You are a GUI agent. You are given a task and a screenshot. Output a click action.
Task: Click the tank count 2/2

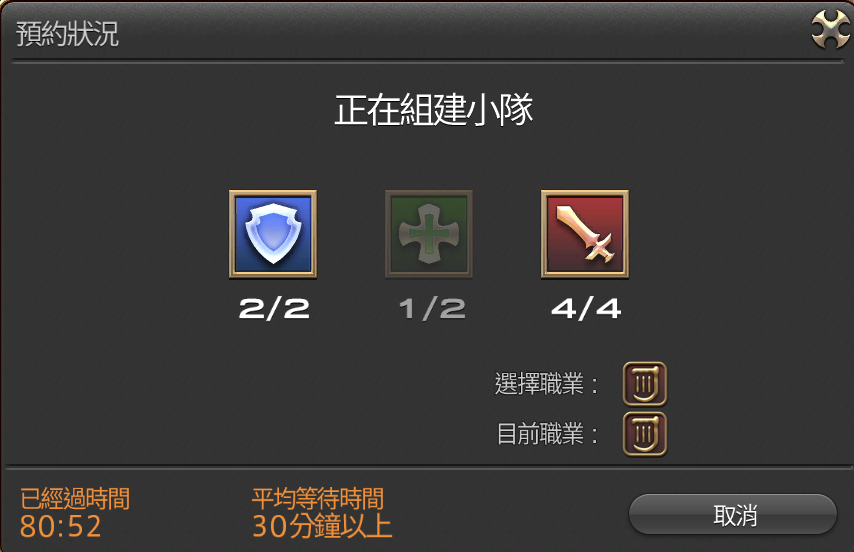pyautogui.click(x=274, y=309)
